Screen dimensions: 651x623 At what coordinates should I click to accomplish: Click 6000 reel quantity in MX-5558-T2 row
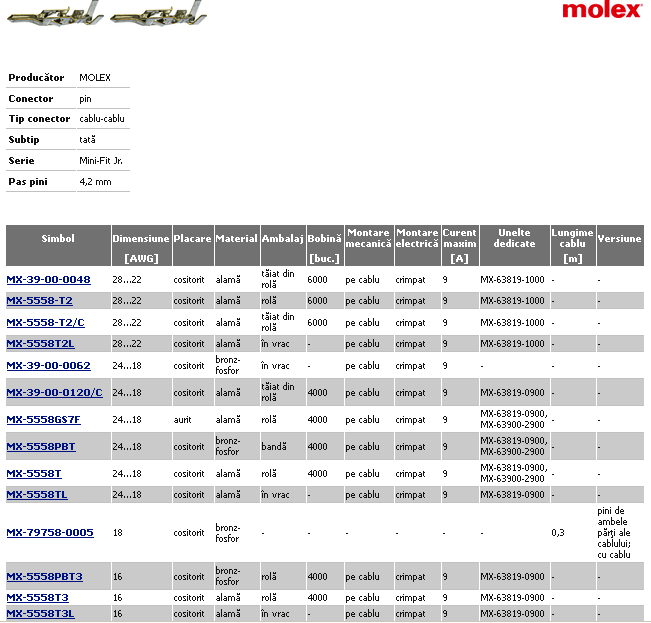coord(318,301)
